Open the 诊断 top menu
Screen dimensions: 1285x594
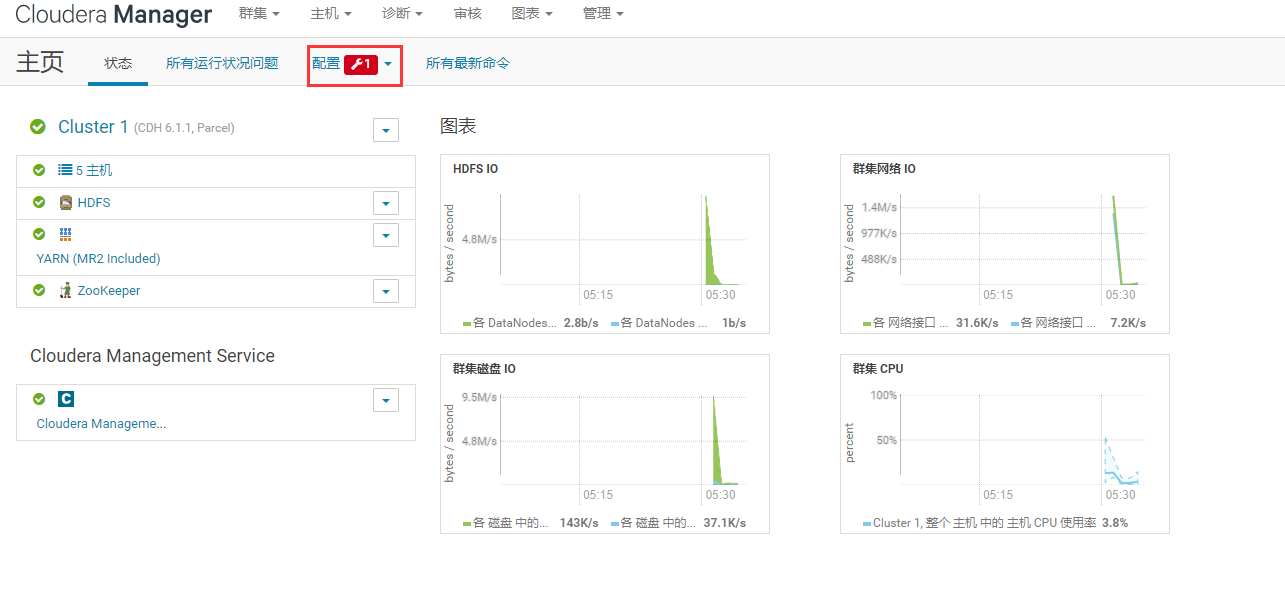402,14
